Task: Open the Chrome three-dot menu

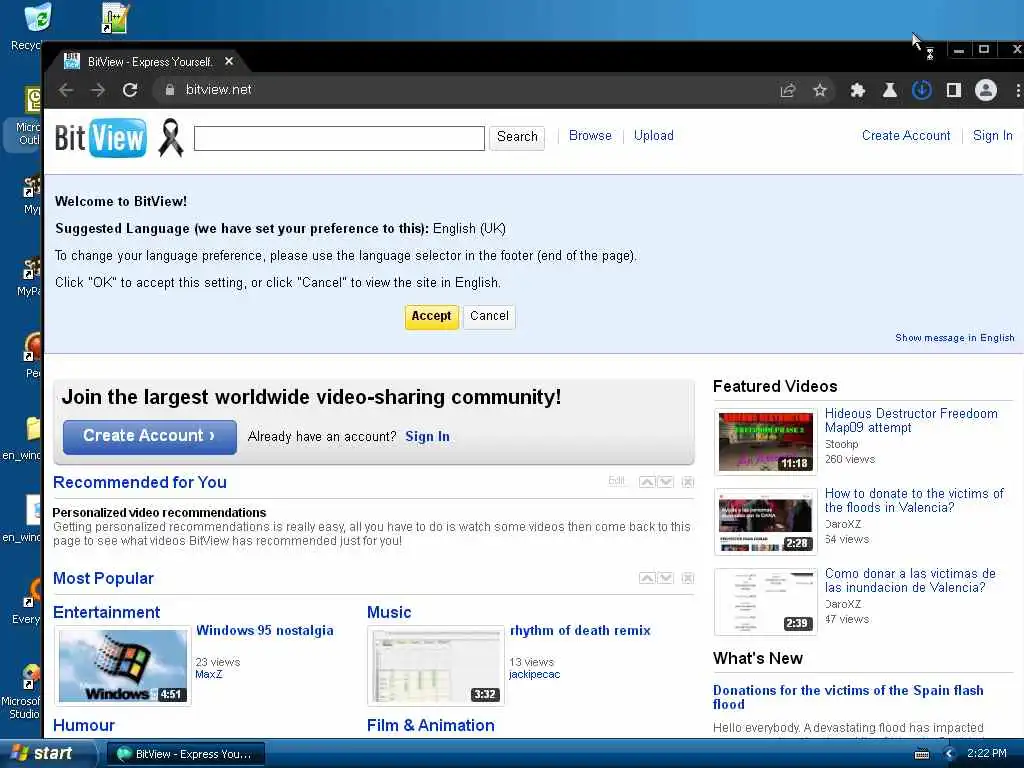Action: coord(1017,90)
